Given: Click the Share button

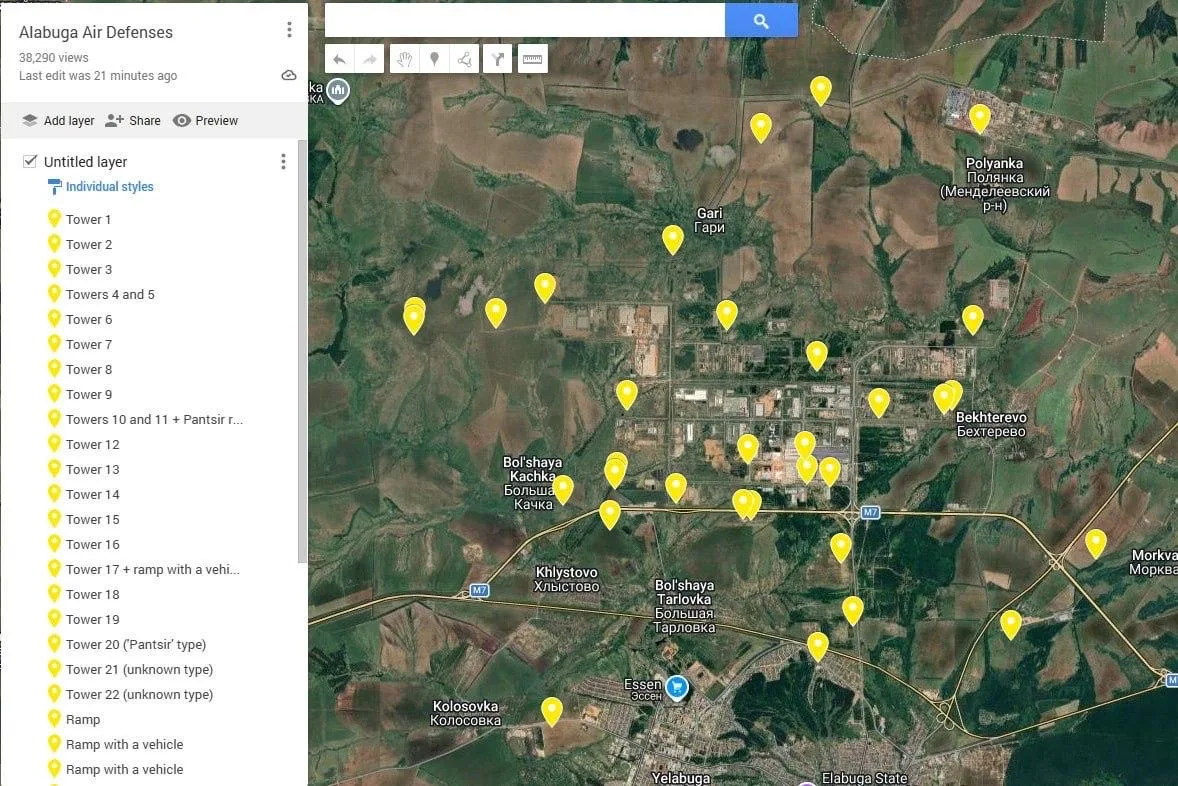Looking at the screenshot, I should point(133,120).
